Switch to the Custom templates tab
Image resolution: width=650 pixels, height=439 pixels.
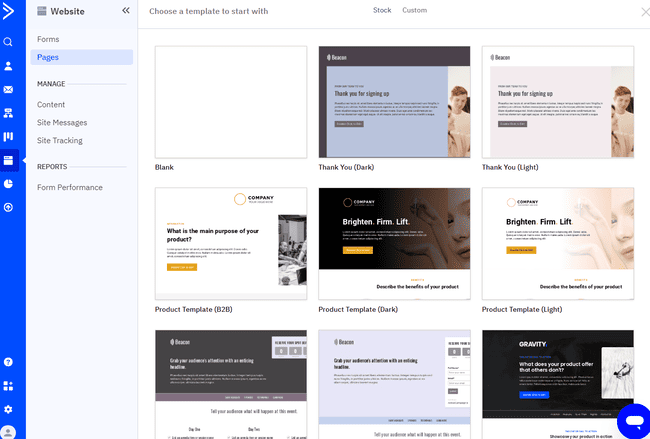click(414, 10)
